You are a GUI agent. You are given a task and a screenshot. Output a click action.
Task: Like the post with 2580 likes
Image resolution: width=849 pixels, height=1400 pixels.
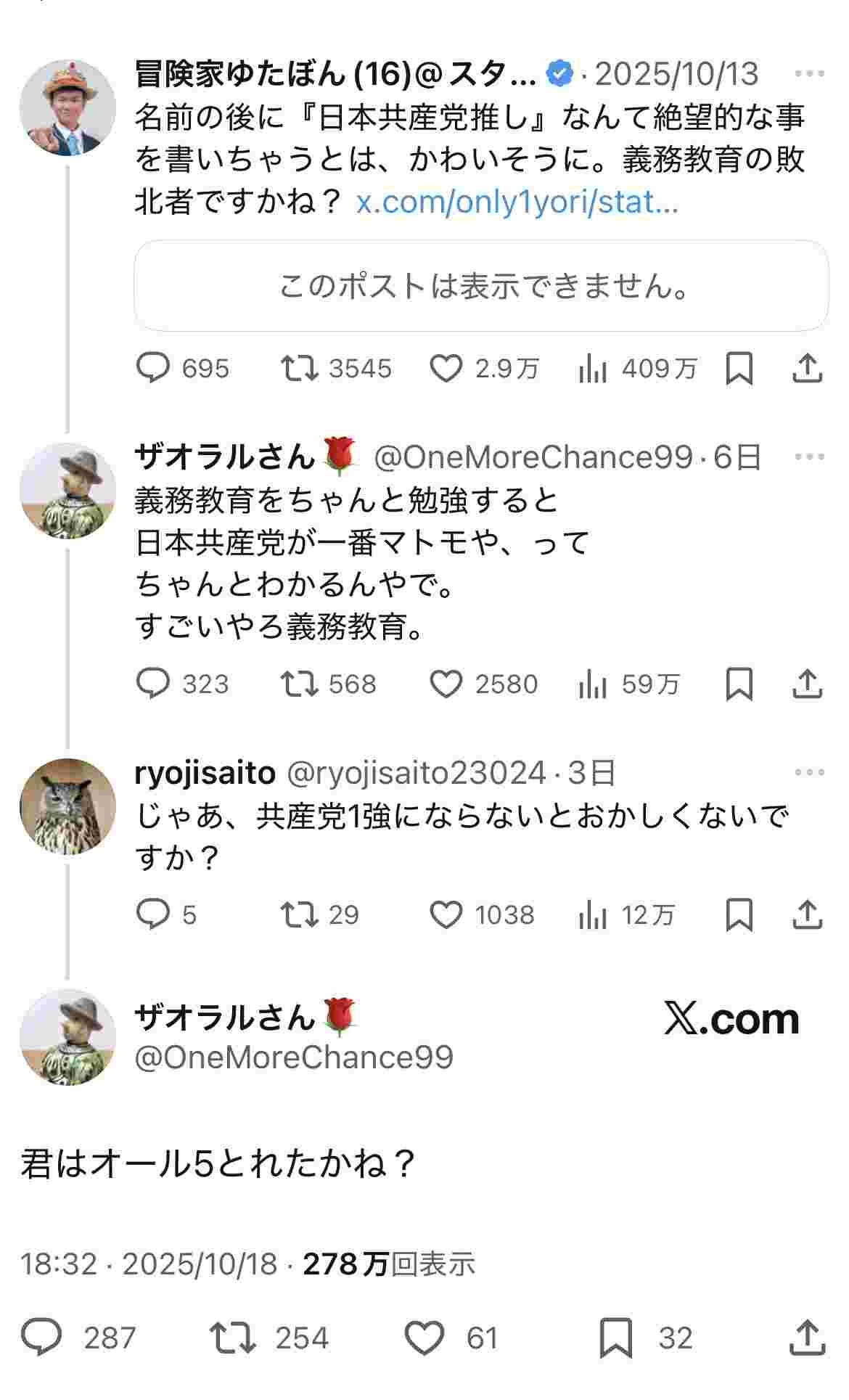(x=446, y=684)
